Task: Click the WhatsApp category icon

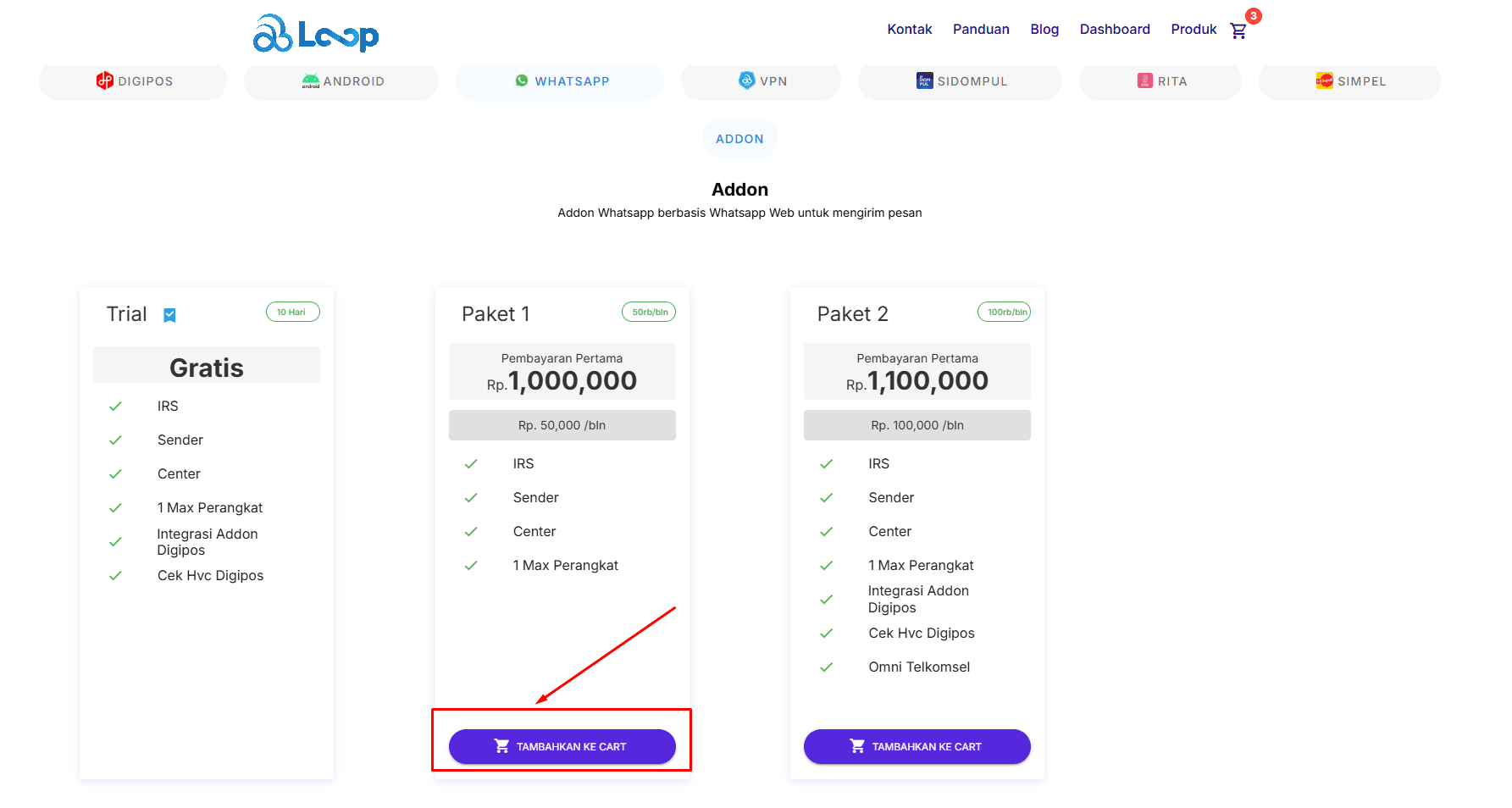Action: (522, 81)
